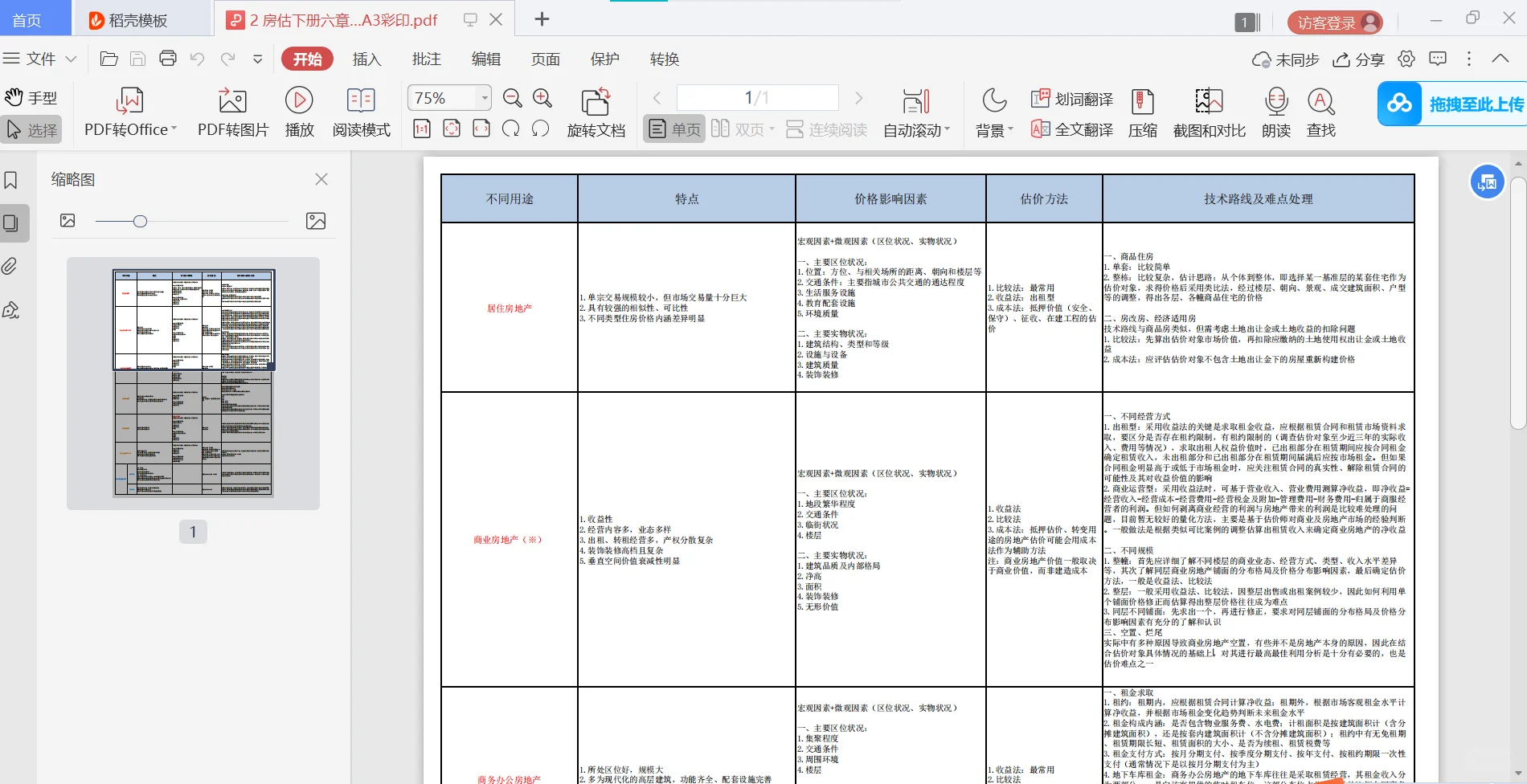1527x784 pixels.
Task: Switch to the 首页 tab
Action: tap(27, 20)
